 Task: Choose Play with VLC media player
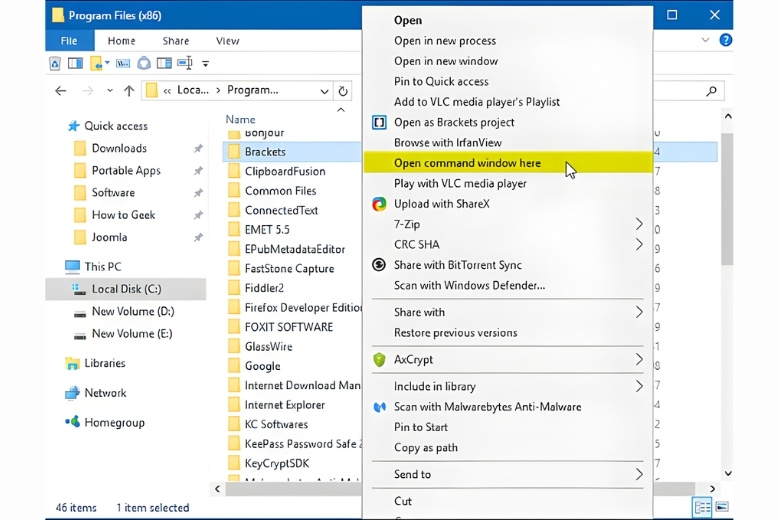click(507, 184)
